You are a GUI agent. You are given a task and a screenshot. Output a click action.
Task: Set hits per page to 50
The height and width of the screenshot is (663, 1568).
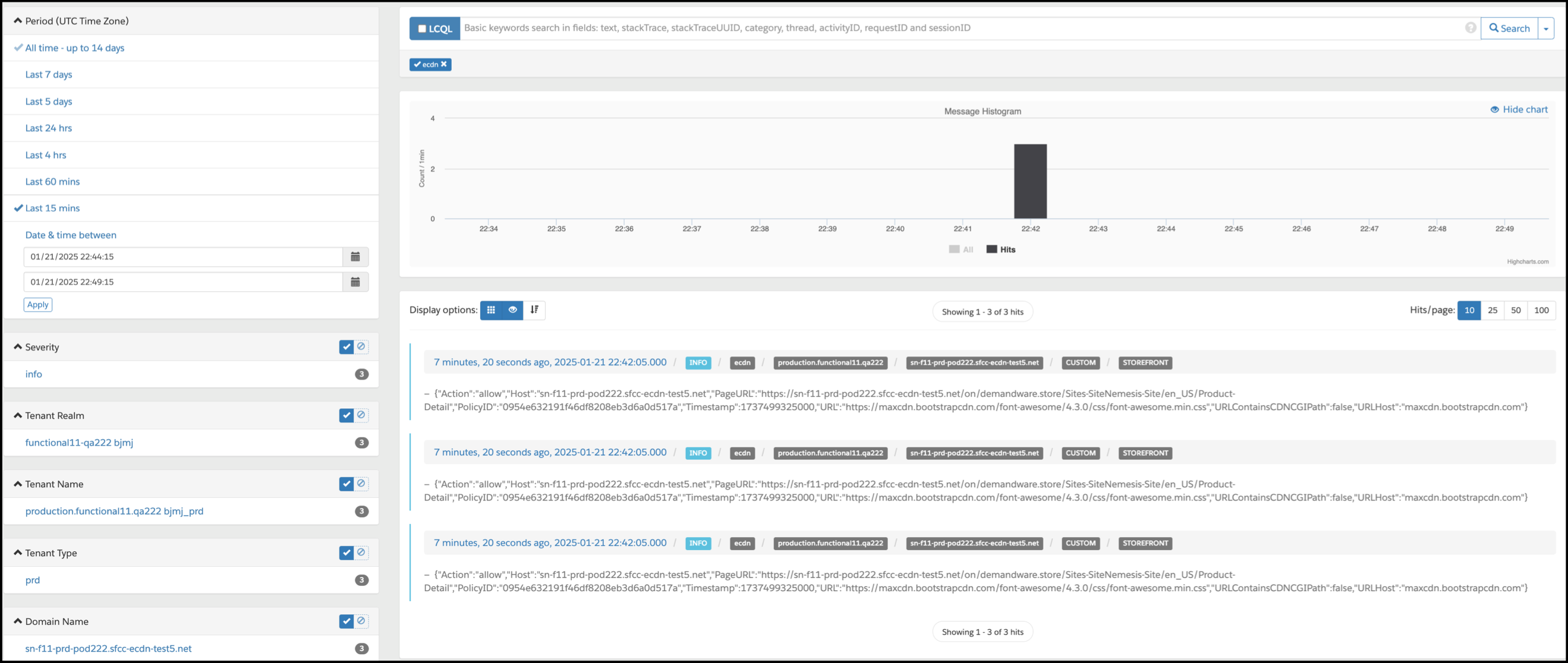point(1516,310)
